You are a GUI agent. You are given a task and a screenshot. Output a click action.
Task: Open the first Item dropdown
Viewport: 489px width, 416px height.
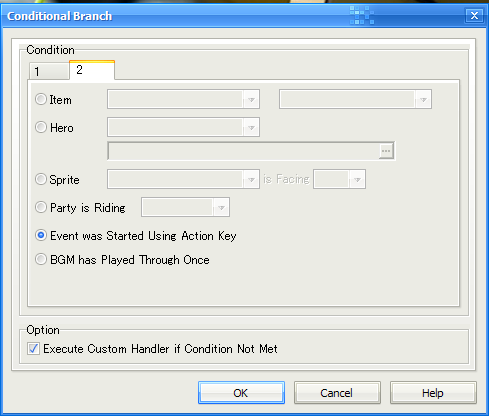[183, 99]
